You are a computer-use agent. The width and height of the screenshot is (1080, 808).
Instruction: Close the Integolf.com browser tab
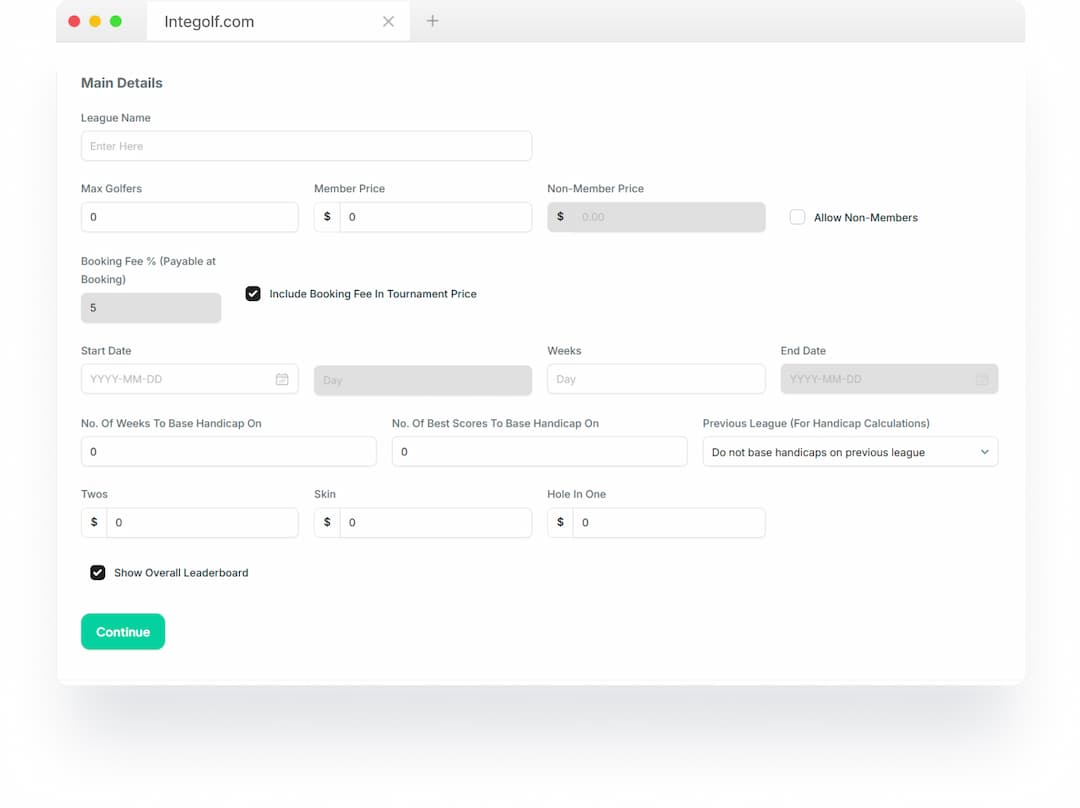click(x=388, y=21)
